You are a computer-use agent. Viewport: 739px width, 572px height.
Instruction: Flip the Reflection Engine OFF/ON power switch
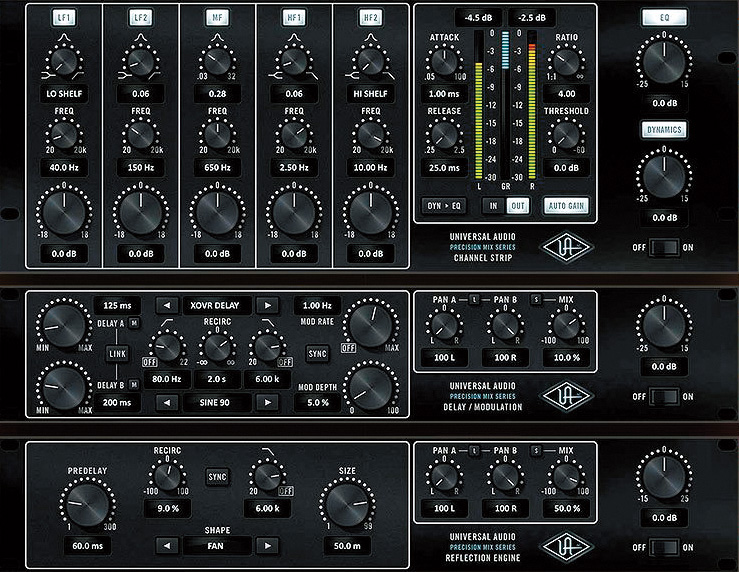point(664,547)
